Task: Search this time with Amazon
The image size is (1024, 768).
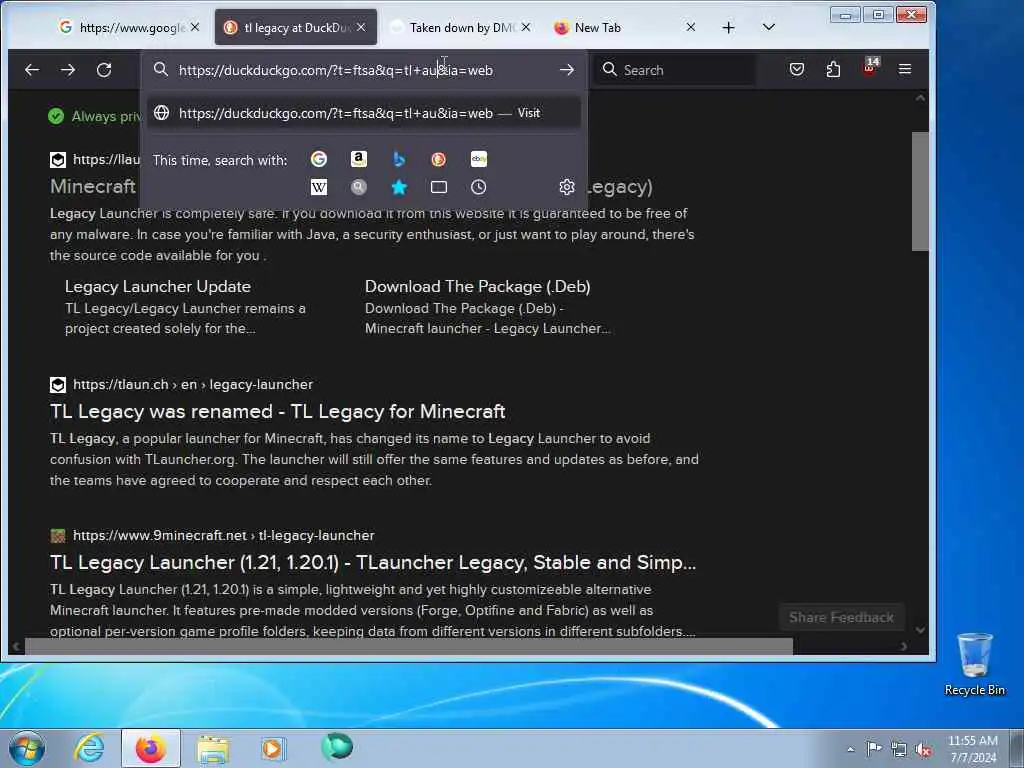Action: pyautogui.click(x=359, y=159)
